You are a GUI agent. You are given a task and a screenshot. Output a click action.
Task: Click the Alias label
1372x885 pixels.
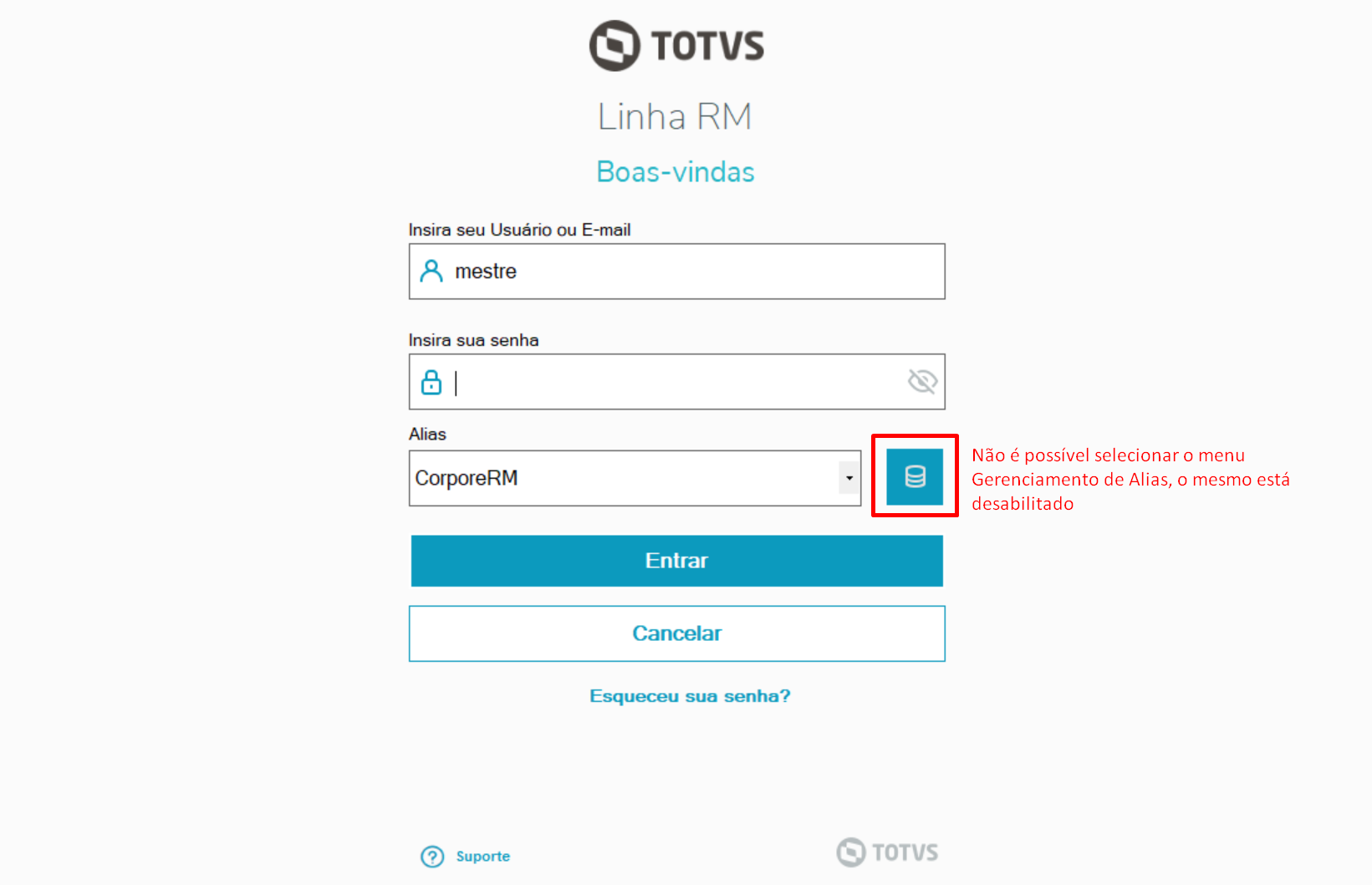427,434
